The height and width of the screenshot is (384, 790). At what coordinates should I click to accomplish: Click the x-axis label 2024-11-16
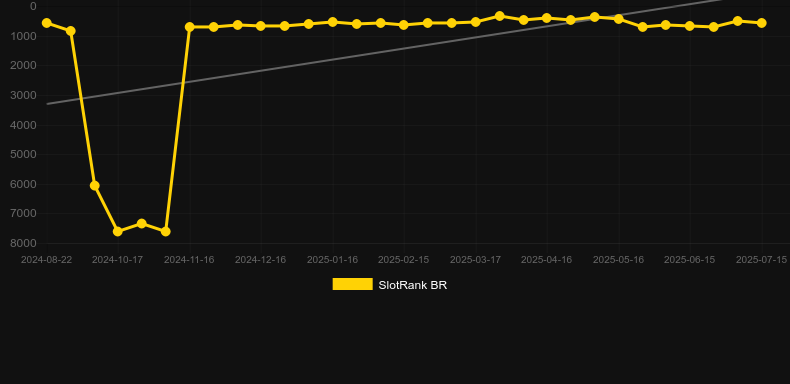point(189,260)
